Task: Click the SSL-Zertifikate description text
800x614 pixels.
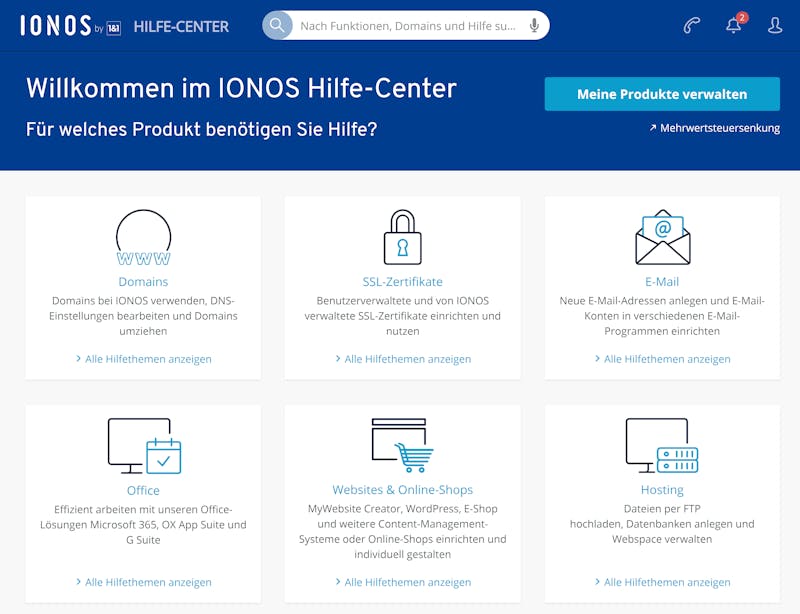Action: pyautogui.click(x=403, y=316)
